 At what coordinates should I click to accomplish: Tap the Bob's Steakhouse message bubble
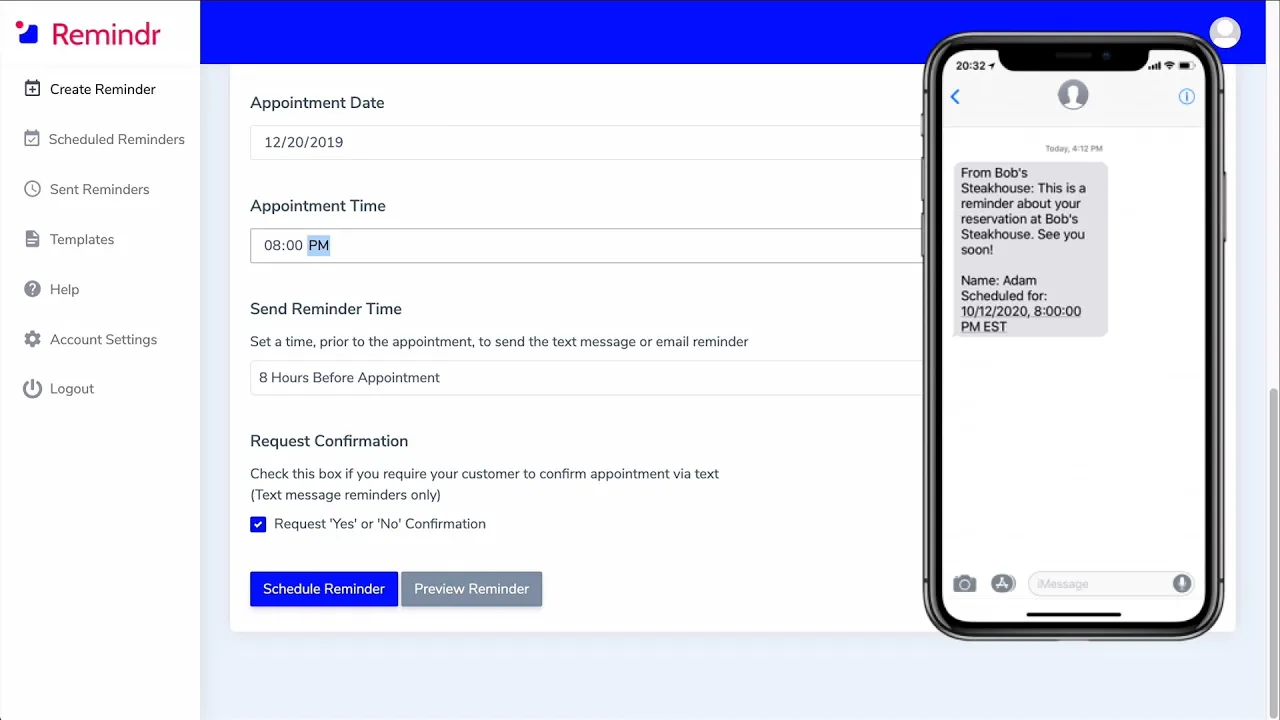(1030, 249)
